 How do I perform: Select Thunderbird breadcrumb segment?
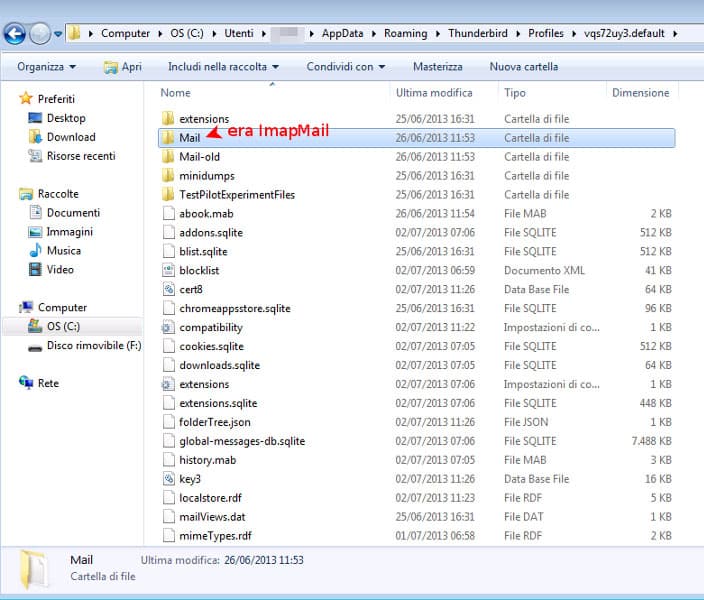(x=478, y=33)
